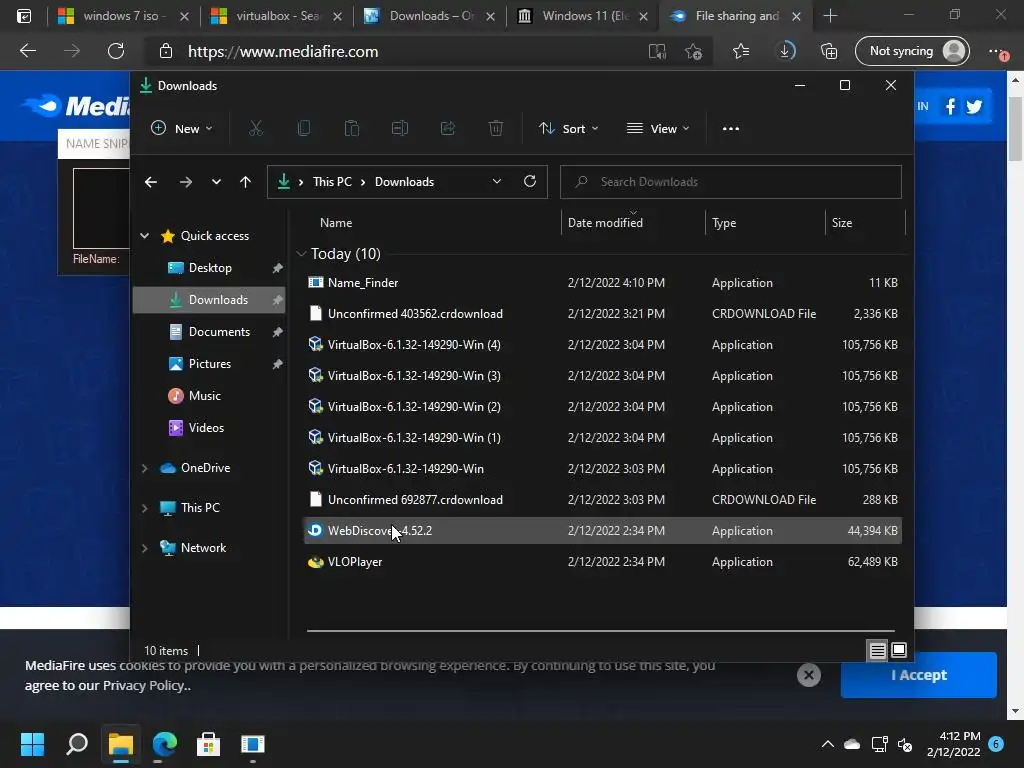Screen dimensions: 1024x768
Task: Click taskbar clock showing 4:12 PM
Action: tap(953, 744)
